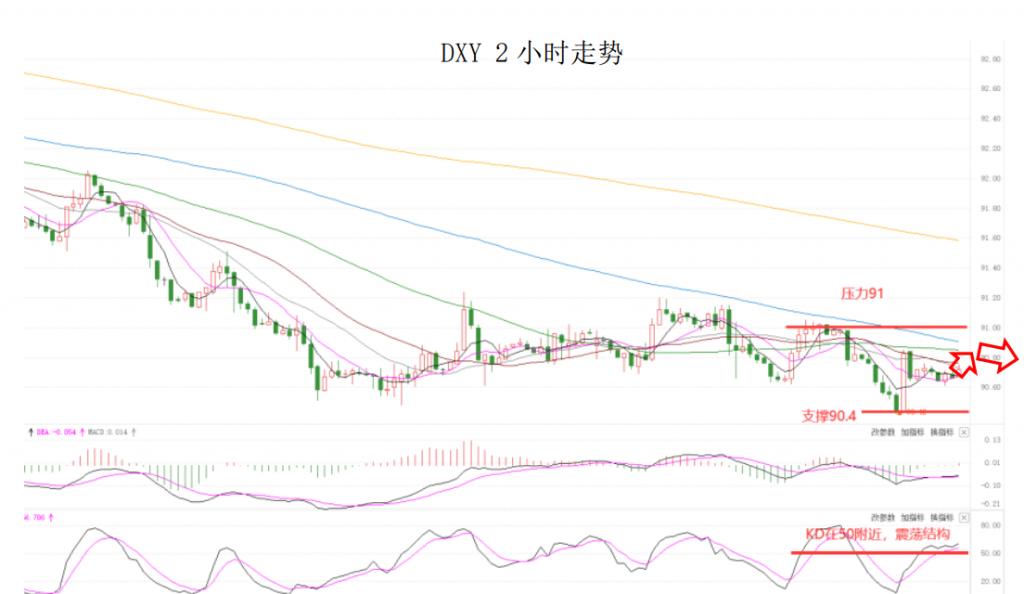Click 换指标 in the KD panel
Image resolution: width=1024 pixels, height=594 pixels.
click(x=942, y=518)
